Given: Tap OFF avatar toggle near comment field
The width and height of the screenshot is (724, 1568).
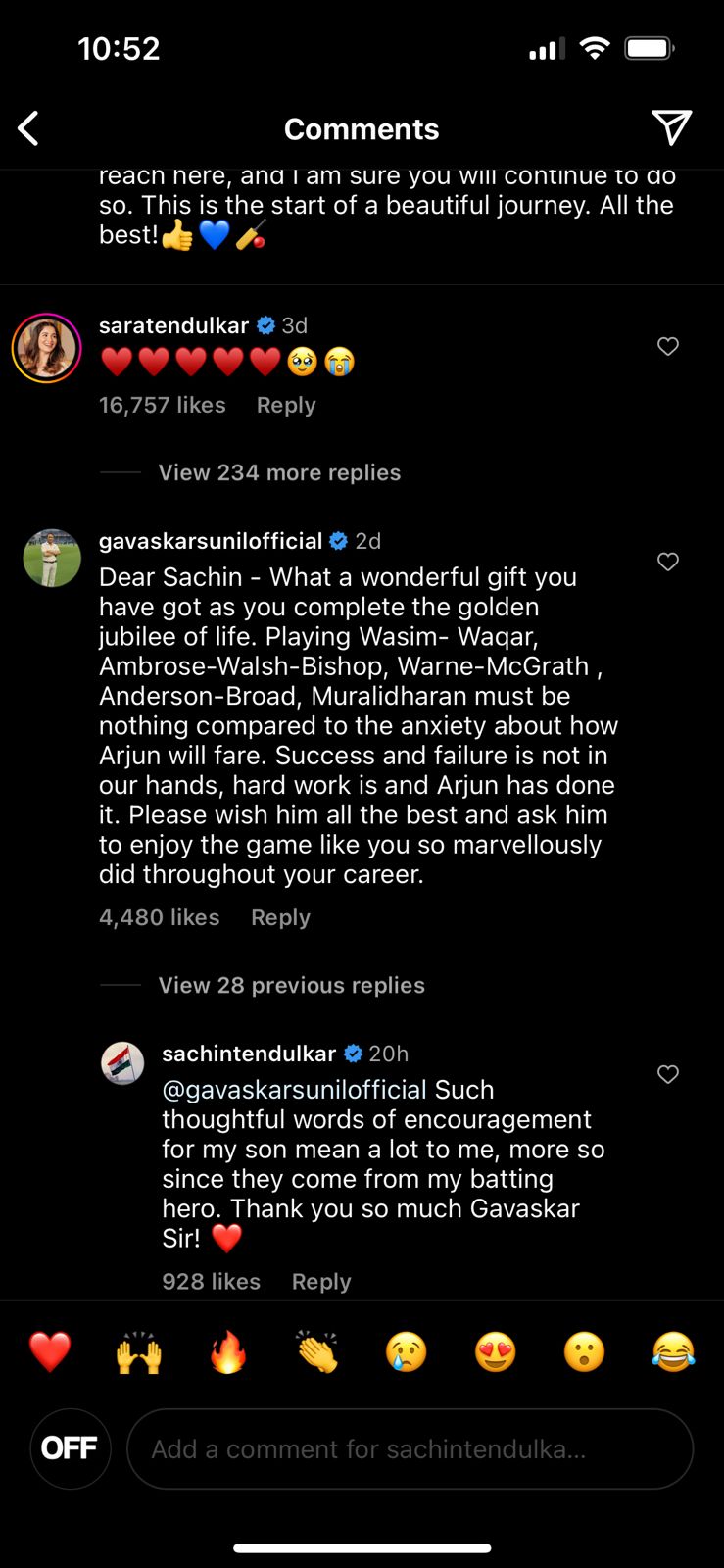Looking at the screenshot, I should click(x=70, y=1448).
